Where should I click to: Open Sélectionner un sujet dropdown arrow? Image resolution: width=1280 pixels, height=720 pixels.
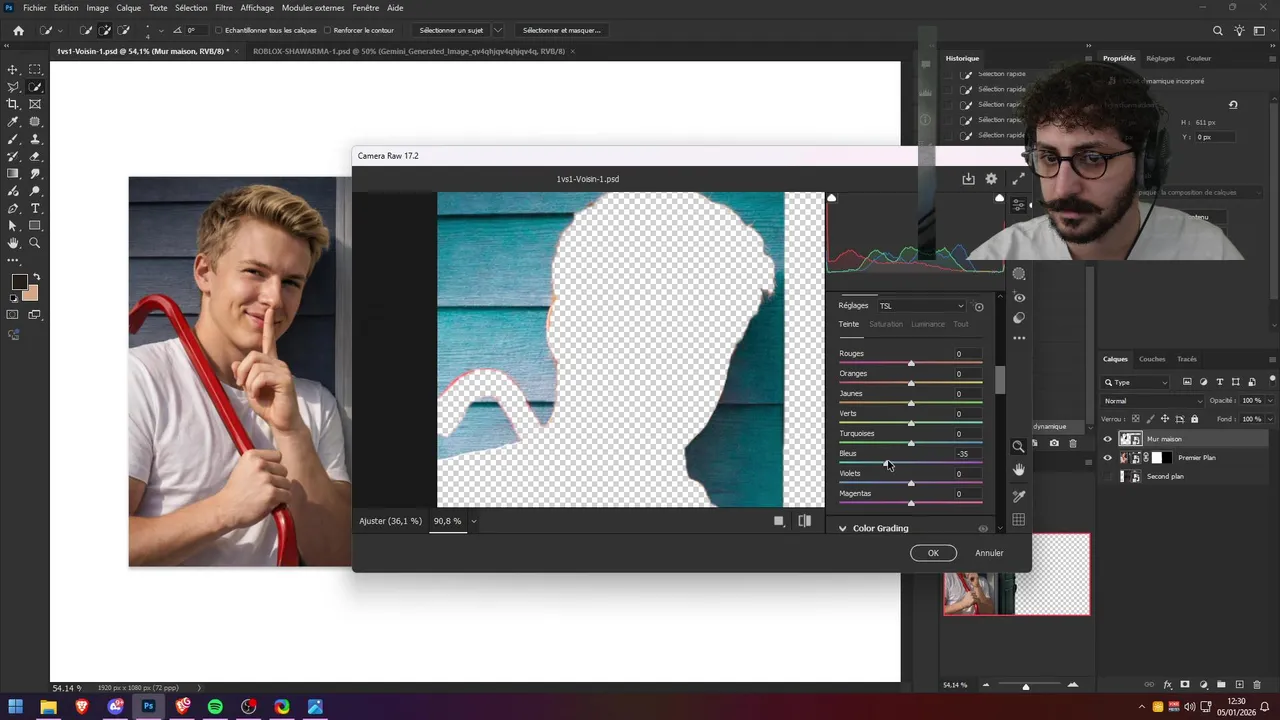pyautogui.click(x=498, y=30)
